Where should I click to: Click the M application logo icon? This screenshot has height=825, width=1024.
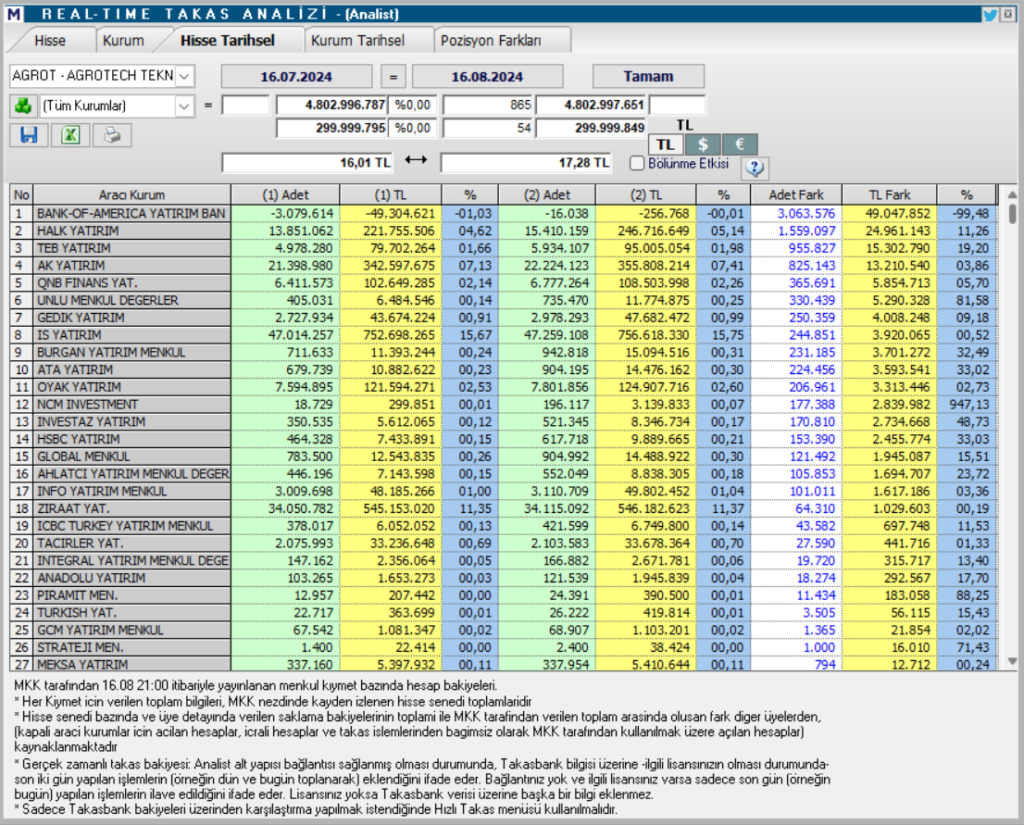pos(13,14)
